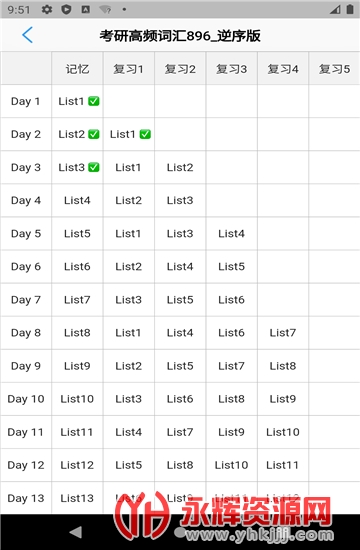Open the settings gear in status bar
Screen dimensions: 360x550
(47, 9)
